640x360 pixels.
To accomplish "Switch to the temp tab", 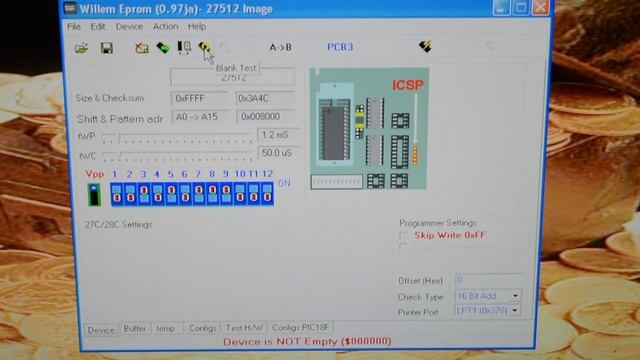I will [x=165, y=328].
